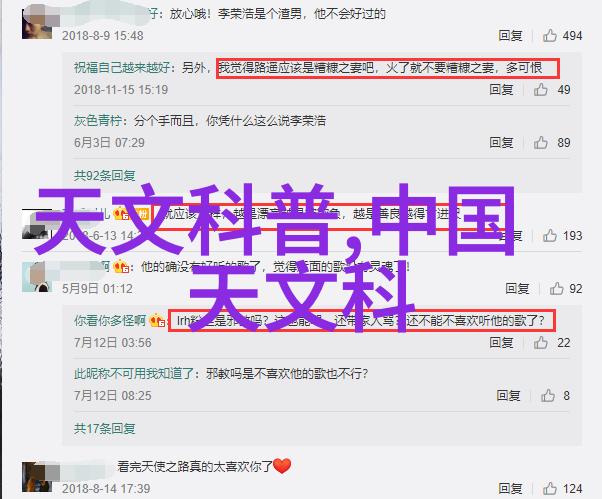This screenshot has height=499, width=602.
Task: Like the 灰色青柠 reply with 89 likes
Action: [x=540, y=142]
